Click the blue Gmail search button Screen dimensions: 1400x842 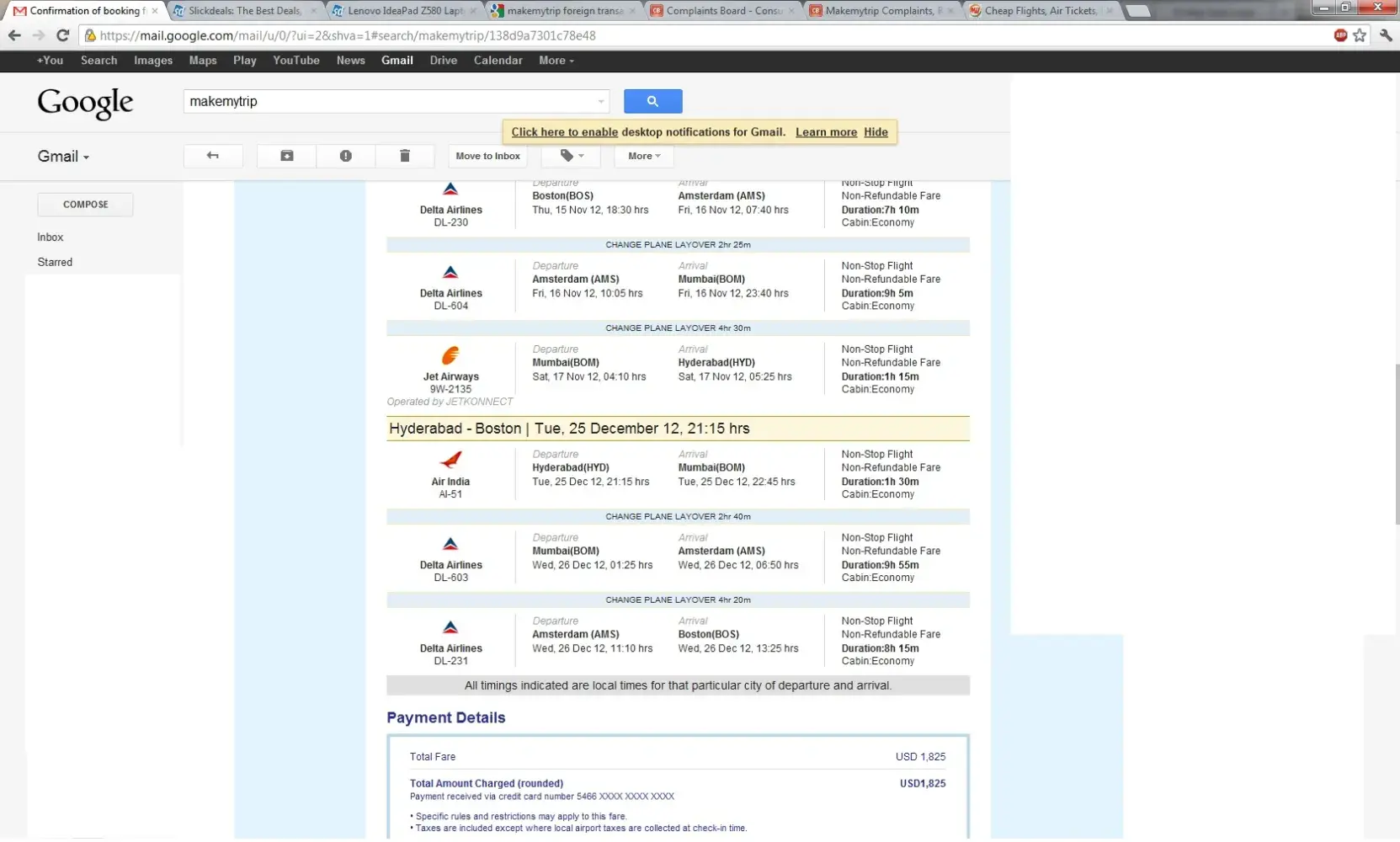652,101
